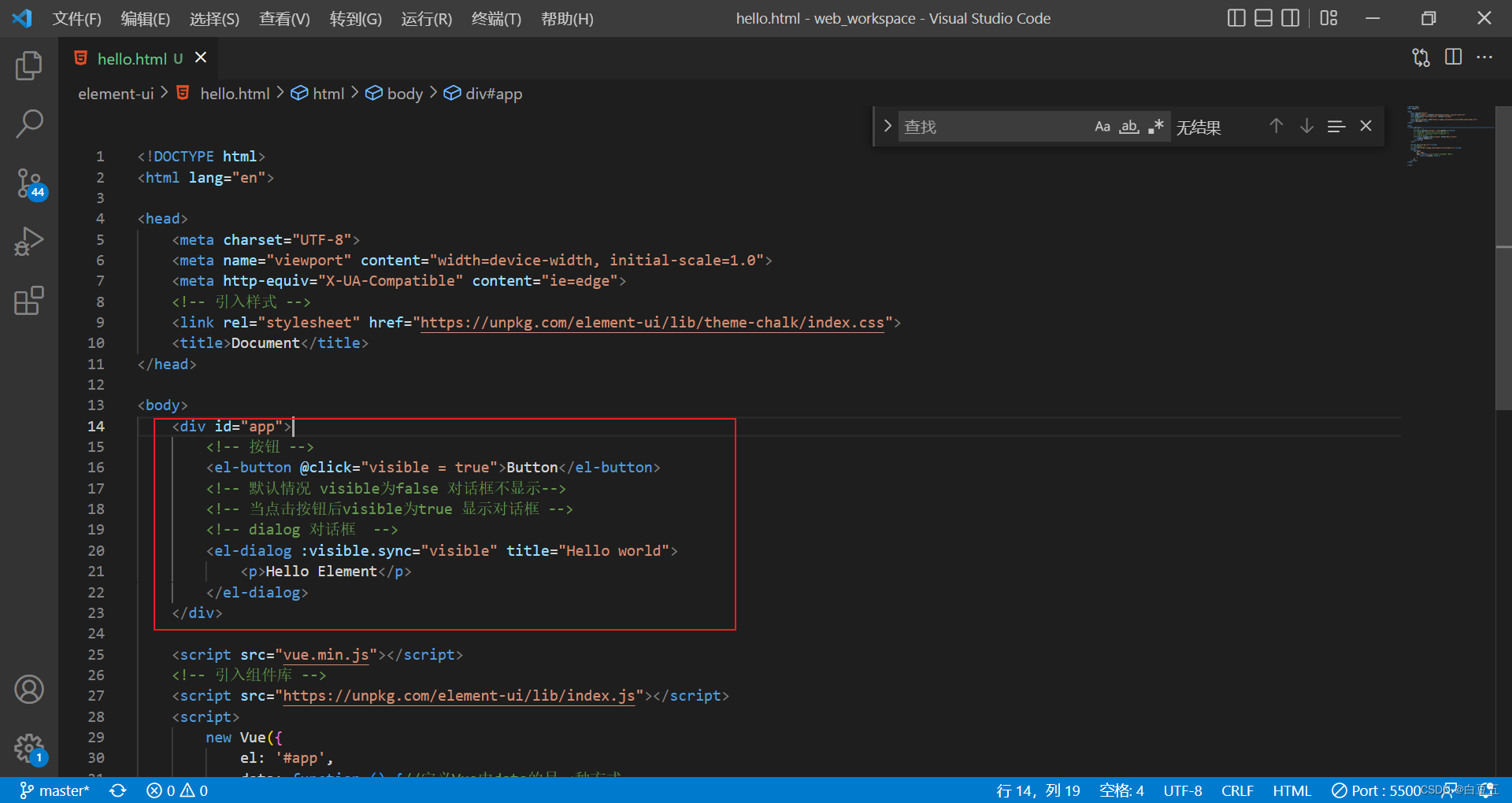Open the 帮助(H) menu

[567, 18]
